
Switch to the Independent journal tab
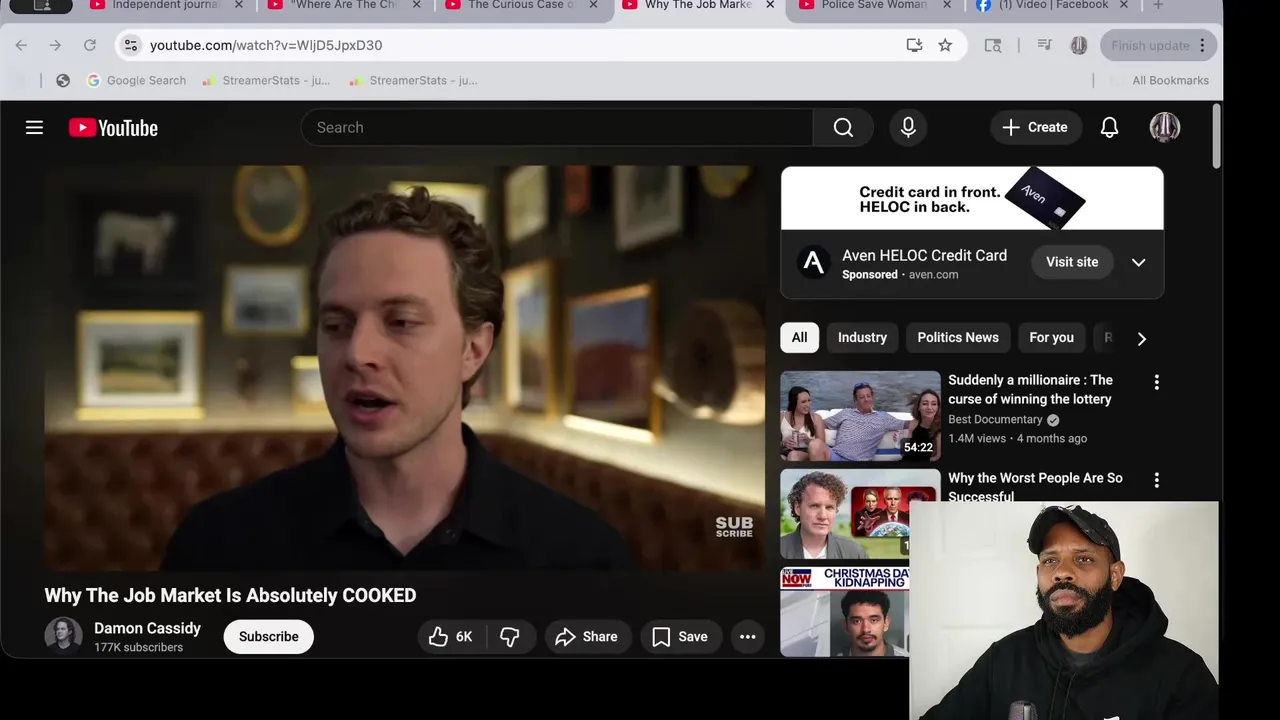coord(165,5)
